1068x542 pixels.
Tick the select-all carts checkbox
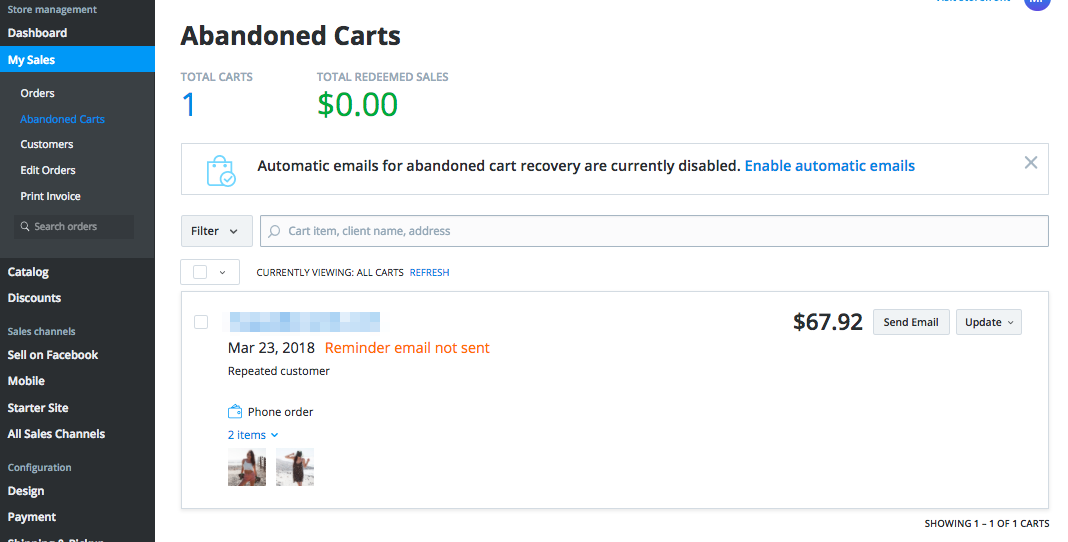200,272
